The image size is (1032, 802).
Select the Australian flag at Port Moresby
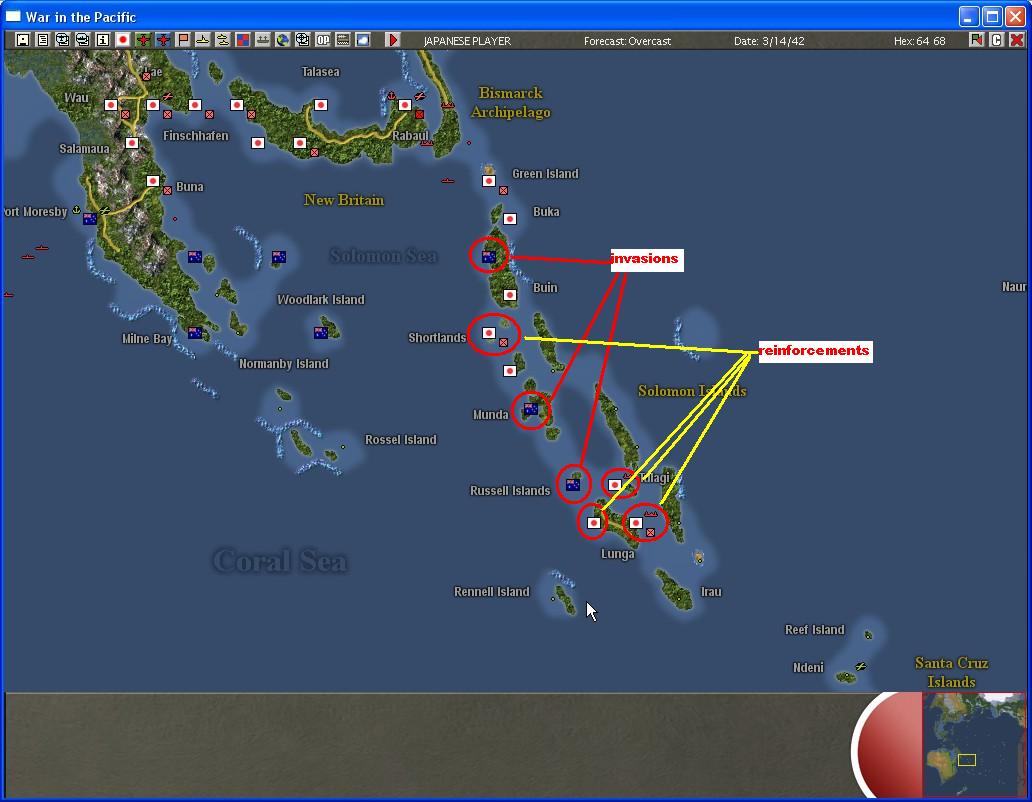[90, 219]
